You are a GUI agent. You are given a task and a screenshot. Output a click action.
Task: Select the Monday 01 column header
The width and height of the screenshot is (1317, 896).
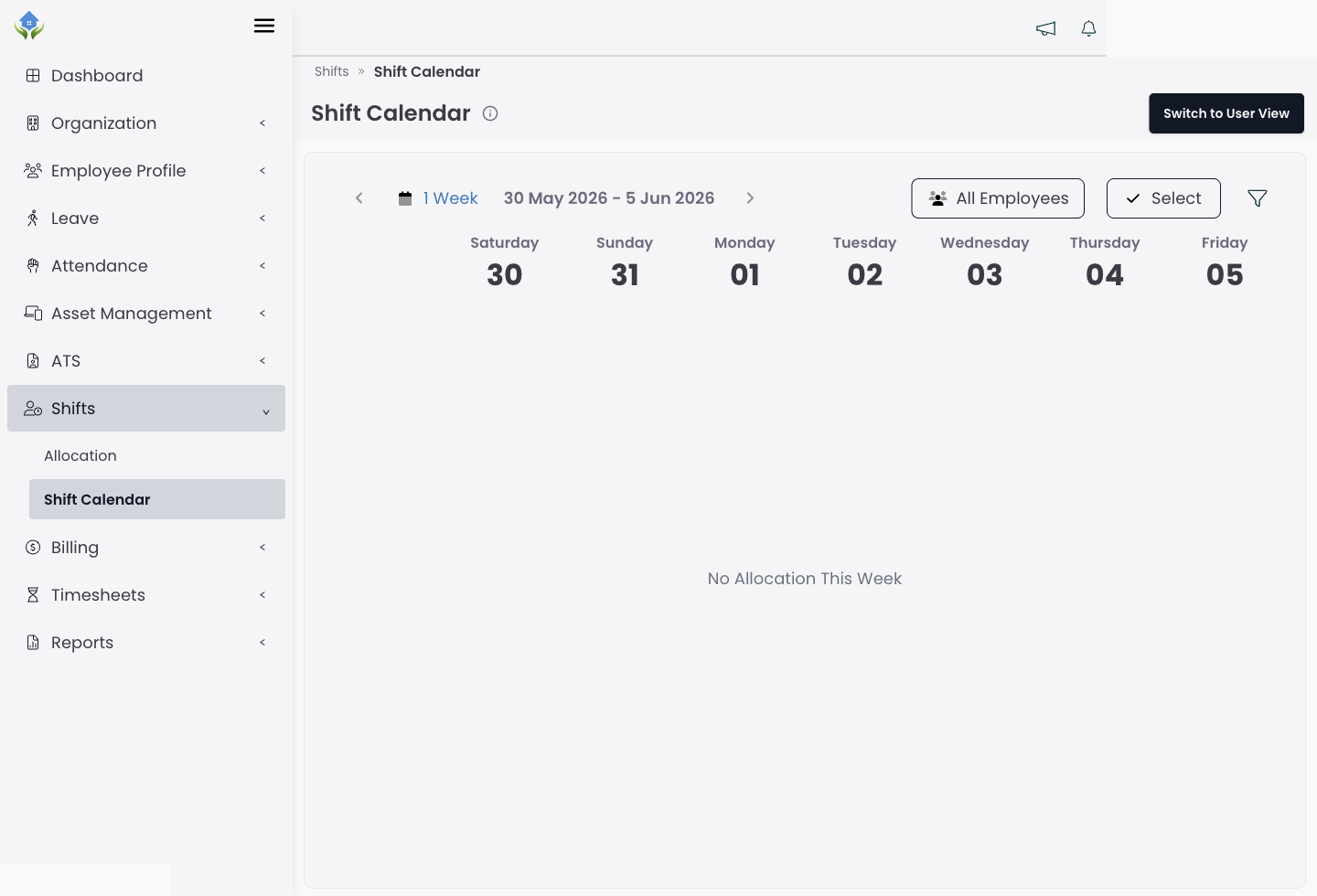click(744, 261)
